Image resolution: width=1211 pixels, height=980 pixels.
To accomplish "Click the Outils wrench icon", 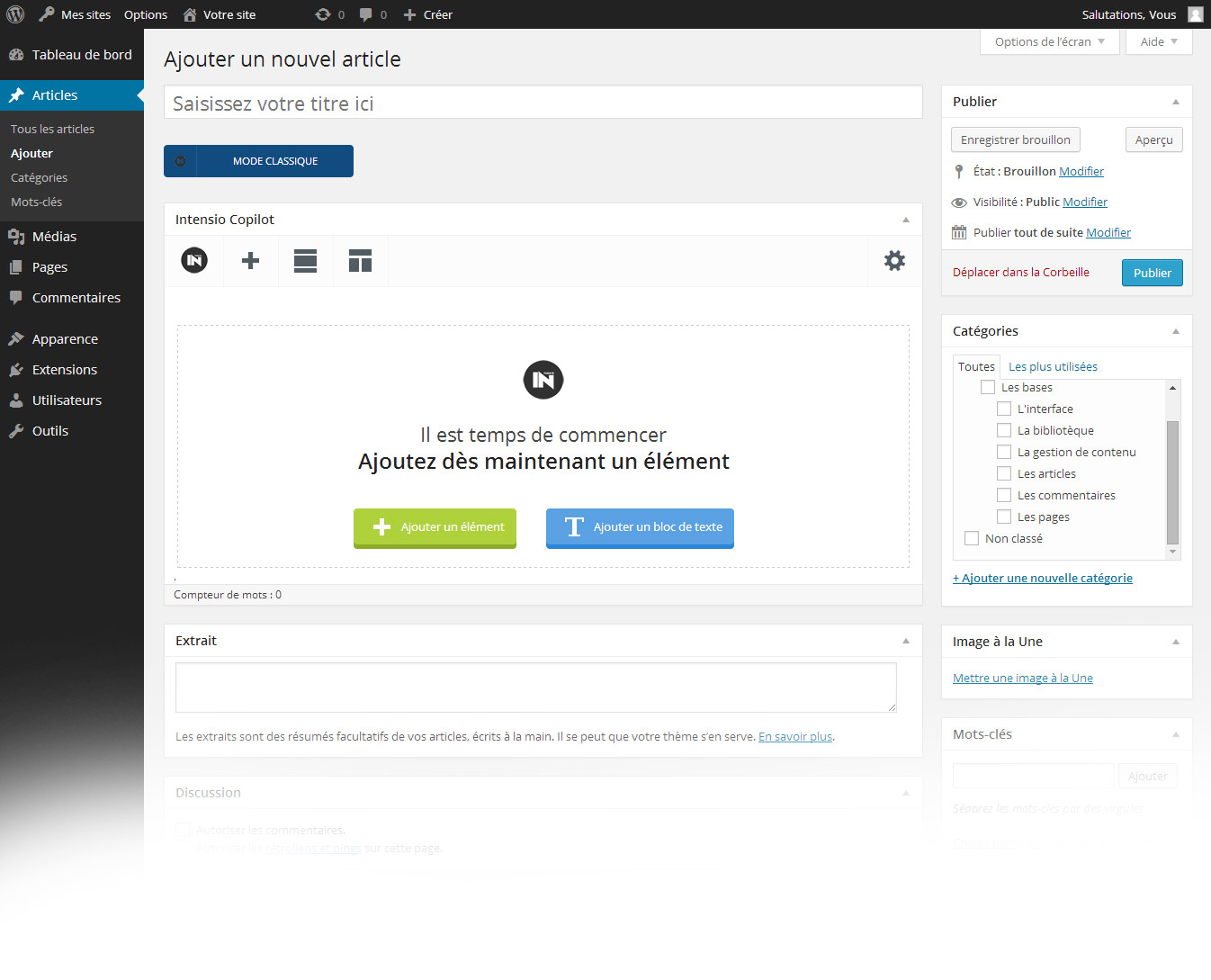I will (16, 431).
